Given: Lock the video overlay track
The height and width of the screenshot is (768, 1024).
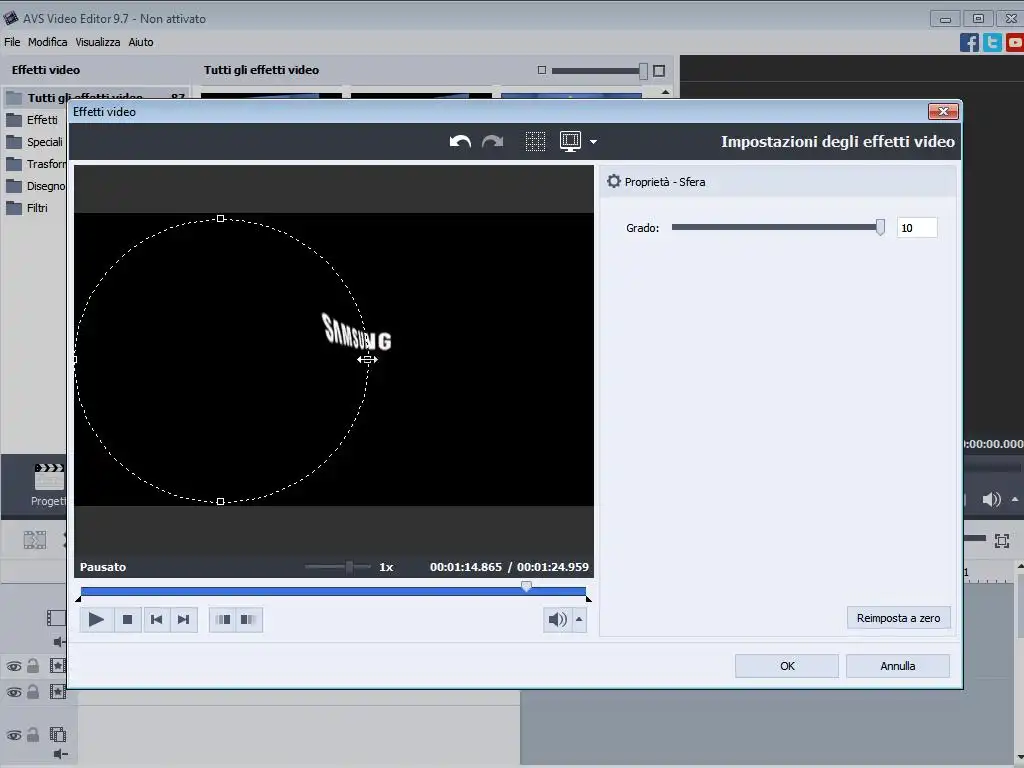Looking at the screenshot, I should point(33,735).
